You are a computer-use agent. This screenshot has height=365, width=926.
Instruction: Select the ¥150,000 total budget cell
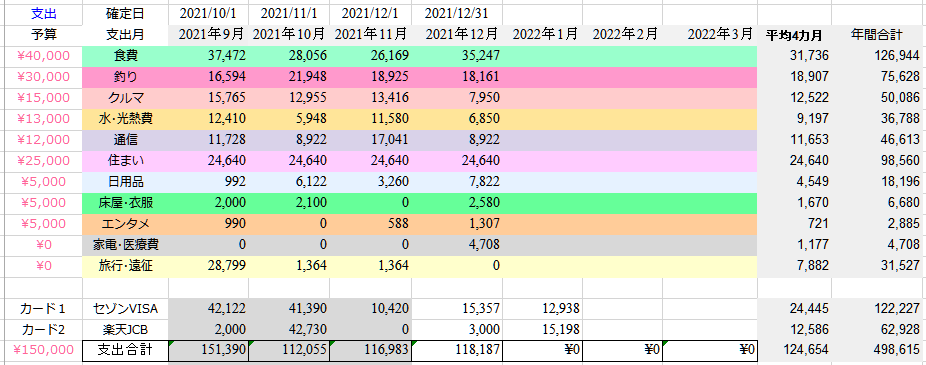[43, 350]
